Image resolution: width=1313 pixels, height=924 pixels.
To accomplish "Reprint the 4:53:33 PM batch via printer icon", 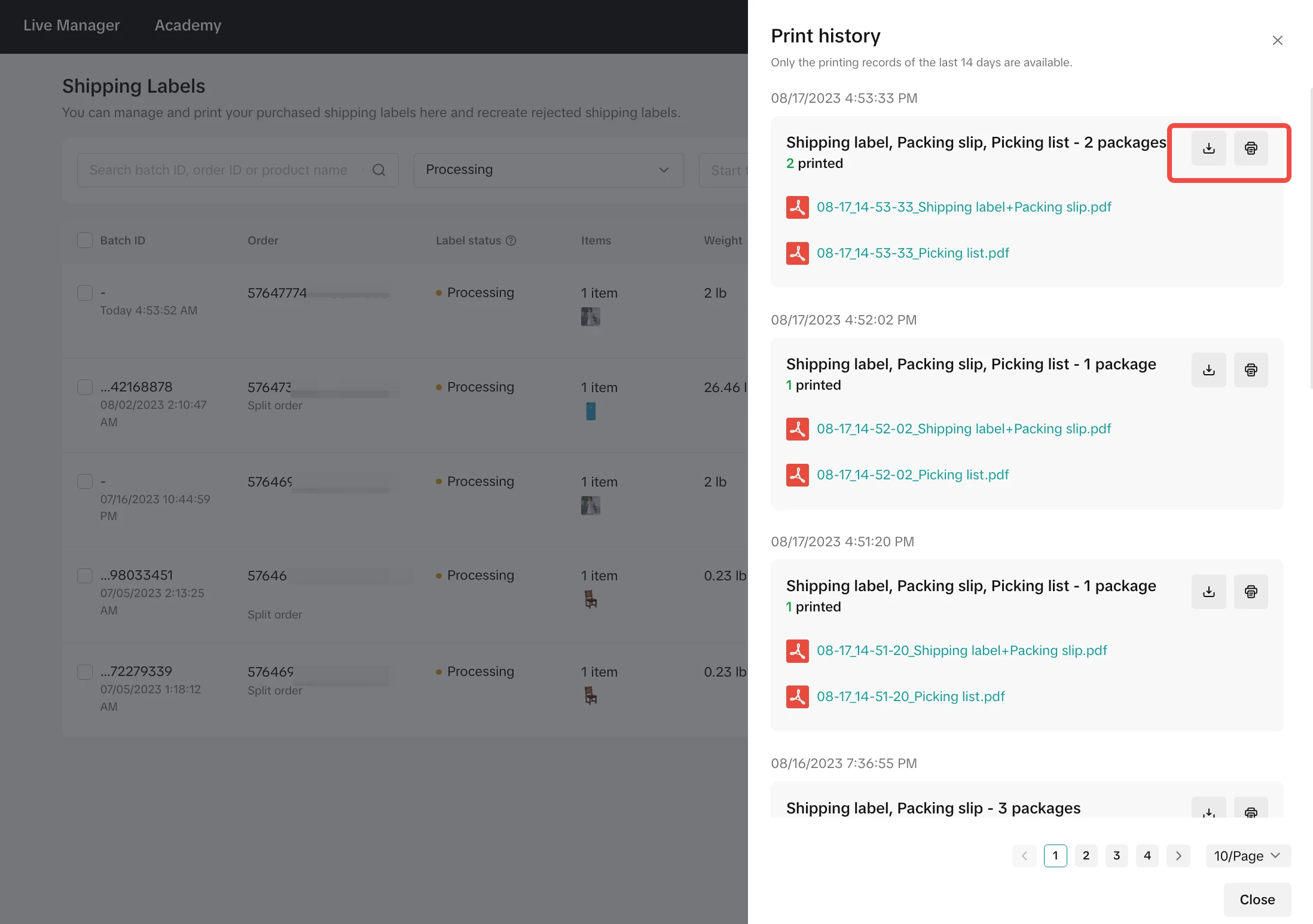I will 1251,148.
